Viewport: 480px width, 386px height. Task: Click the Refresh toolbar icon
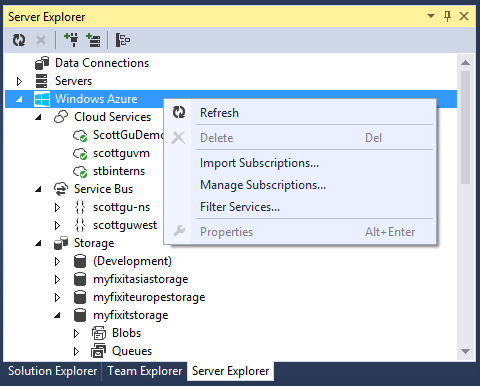click(19, 40)
